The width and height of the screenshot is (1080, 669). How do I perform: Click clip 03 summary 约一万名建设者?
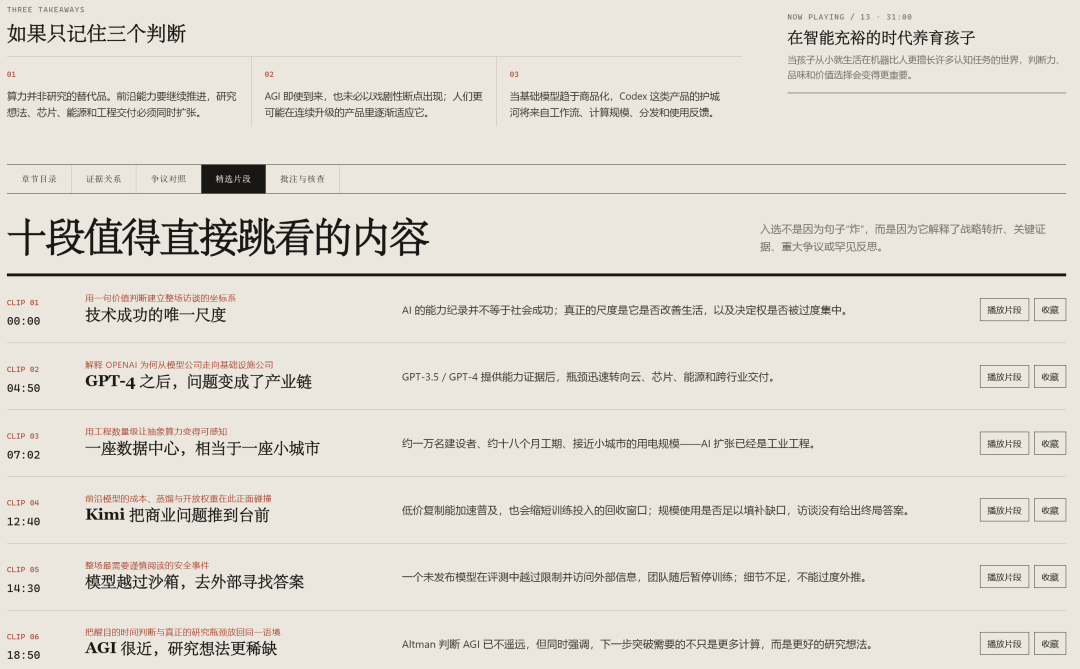coord(610,444)
